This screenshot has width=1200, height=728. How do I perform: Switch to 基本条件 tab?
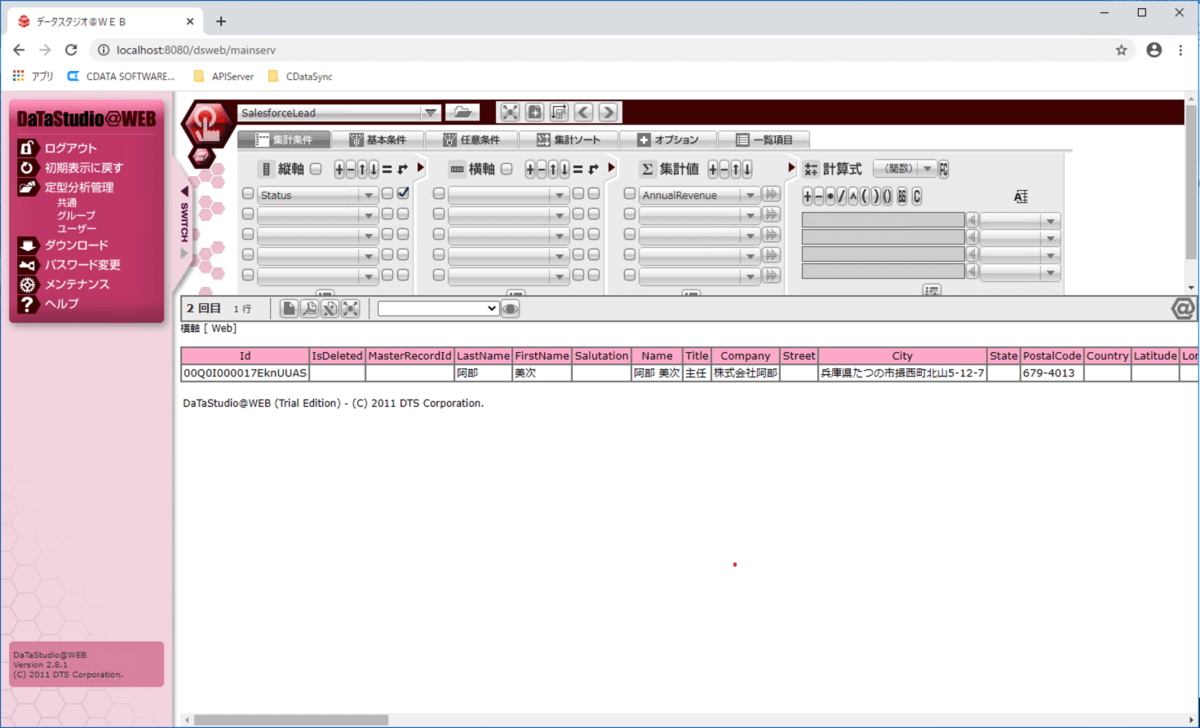(378, 140)
